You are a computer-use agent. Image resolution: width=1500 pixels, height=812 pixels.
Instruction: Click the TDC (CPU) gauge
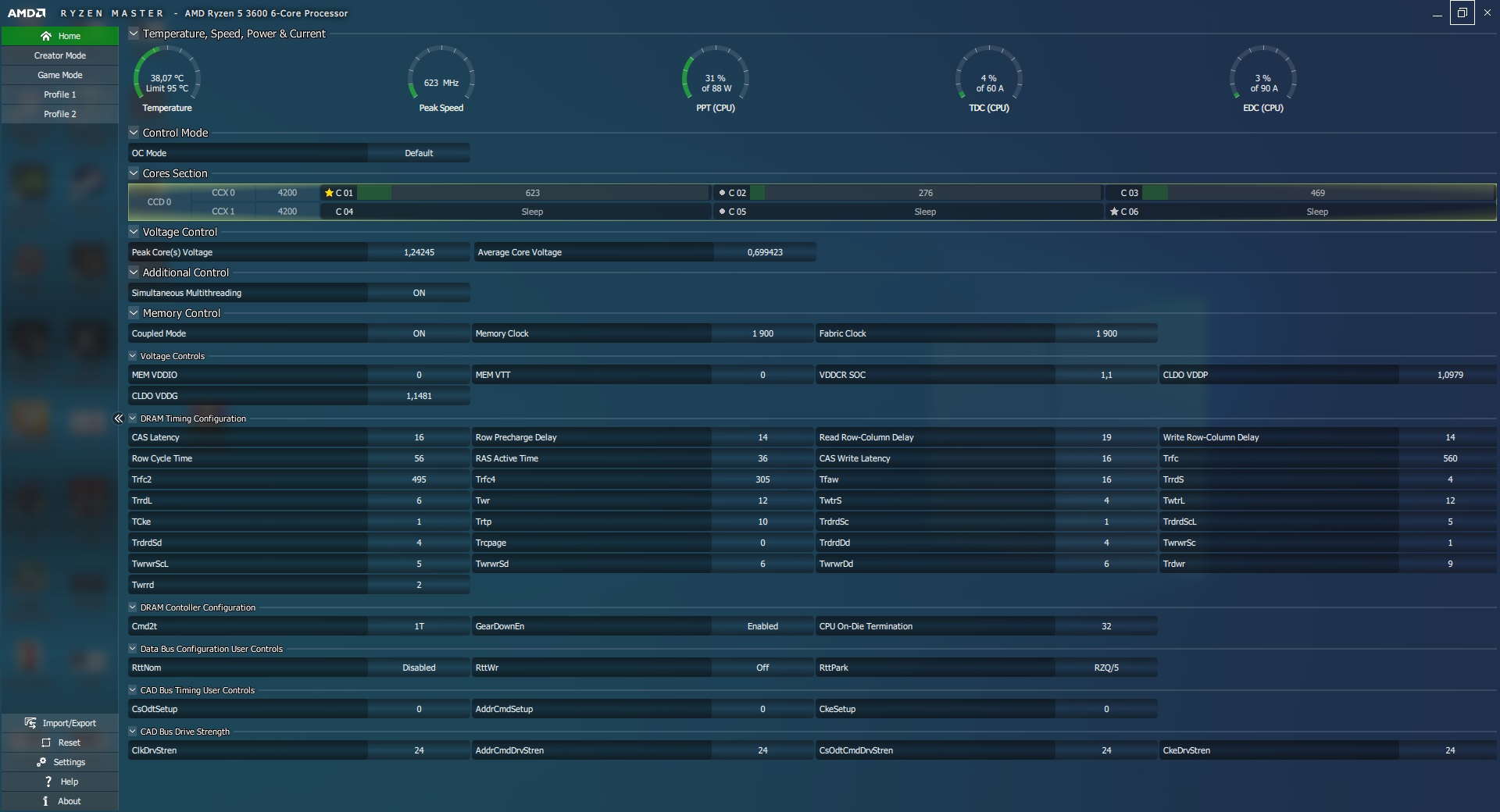click(989, 79)
